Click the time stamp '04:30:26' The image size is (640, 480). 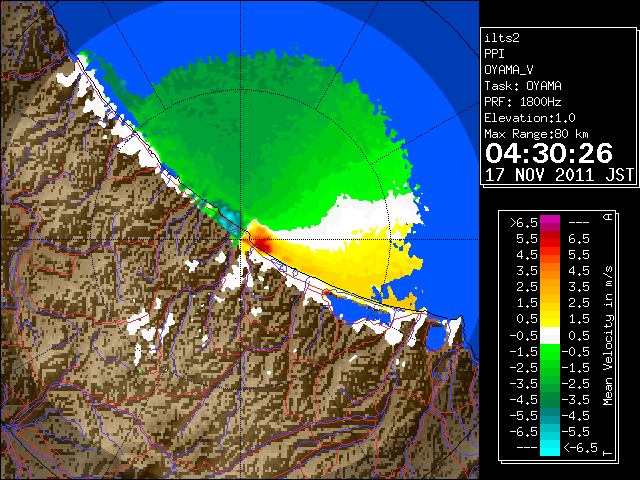click(x=549, y=153)
